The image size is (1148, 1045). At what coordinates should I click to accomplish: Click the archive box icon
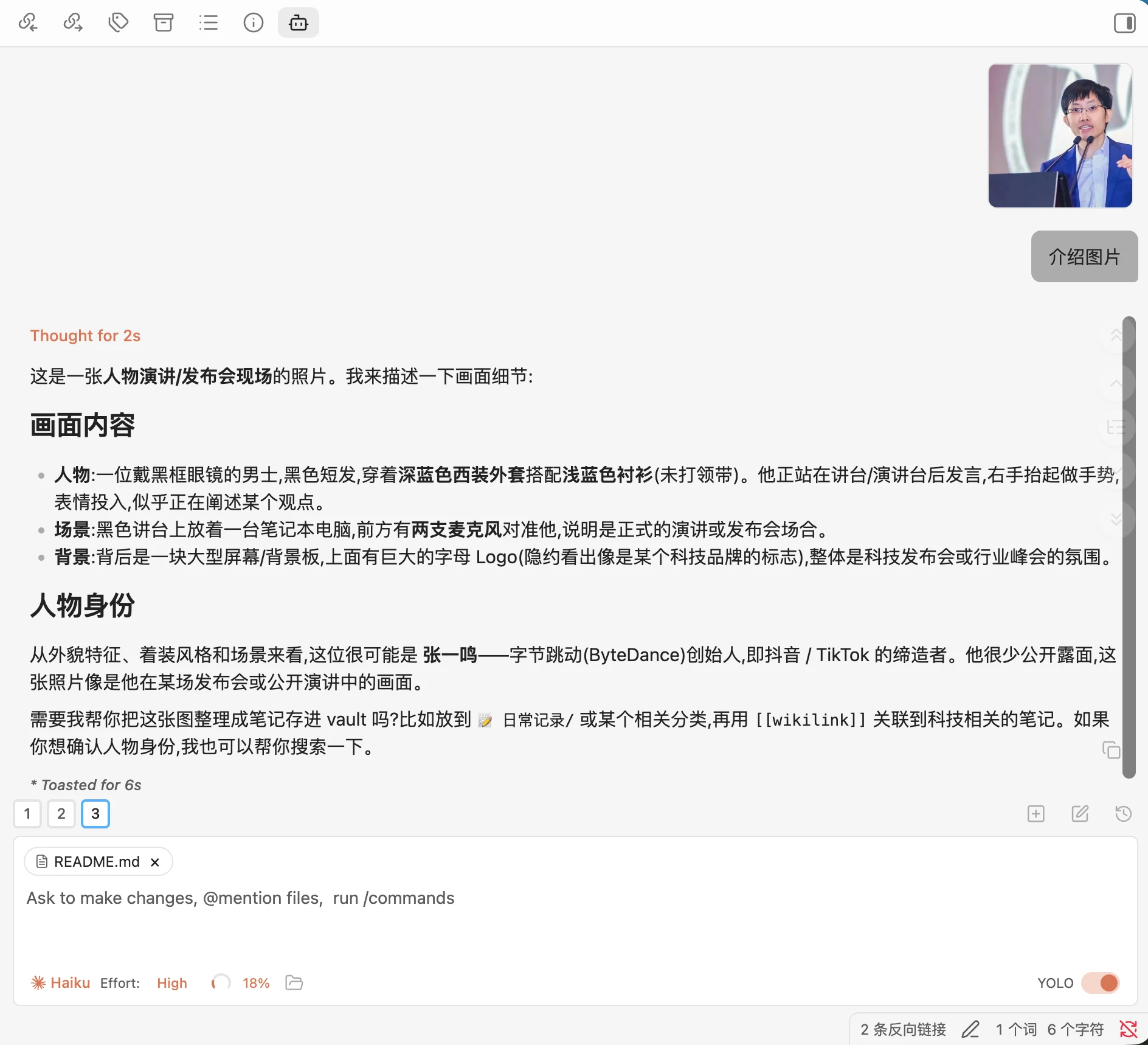click(x=163, y=23)
